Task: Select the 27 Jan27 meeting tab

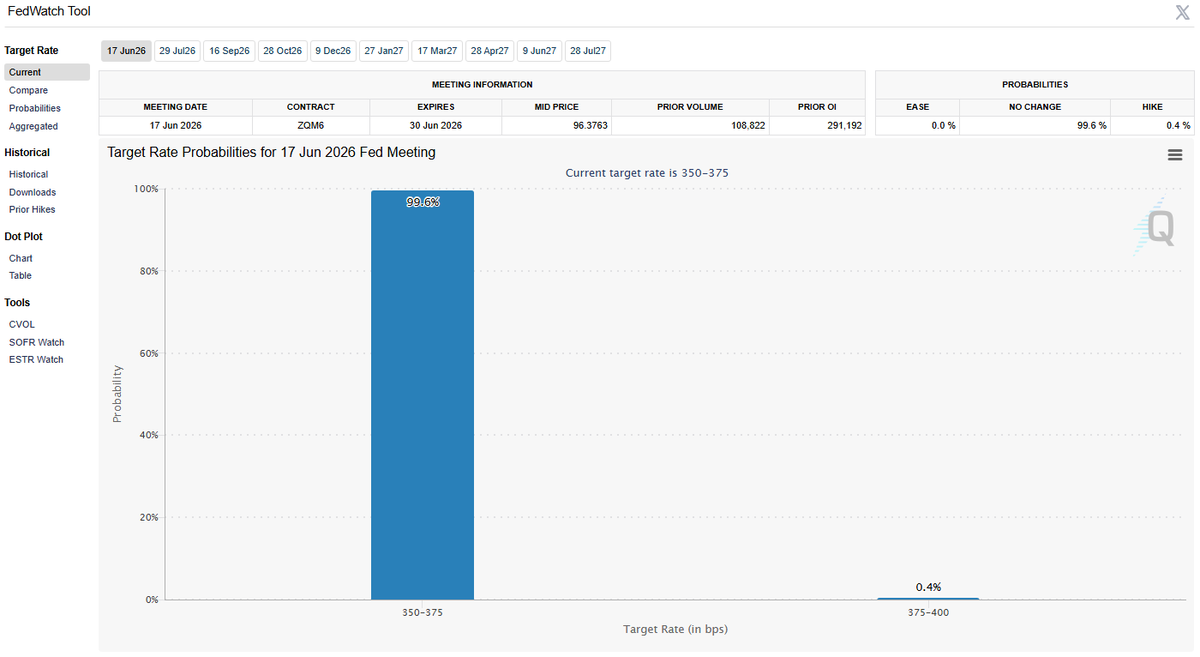Action: 384,51
